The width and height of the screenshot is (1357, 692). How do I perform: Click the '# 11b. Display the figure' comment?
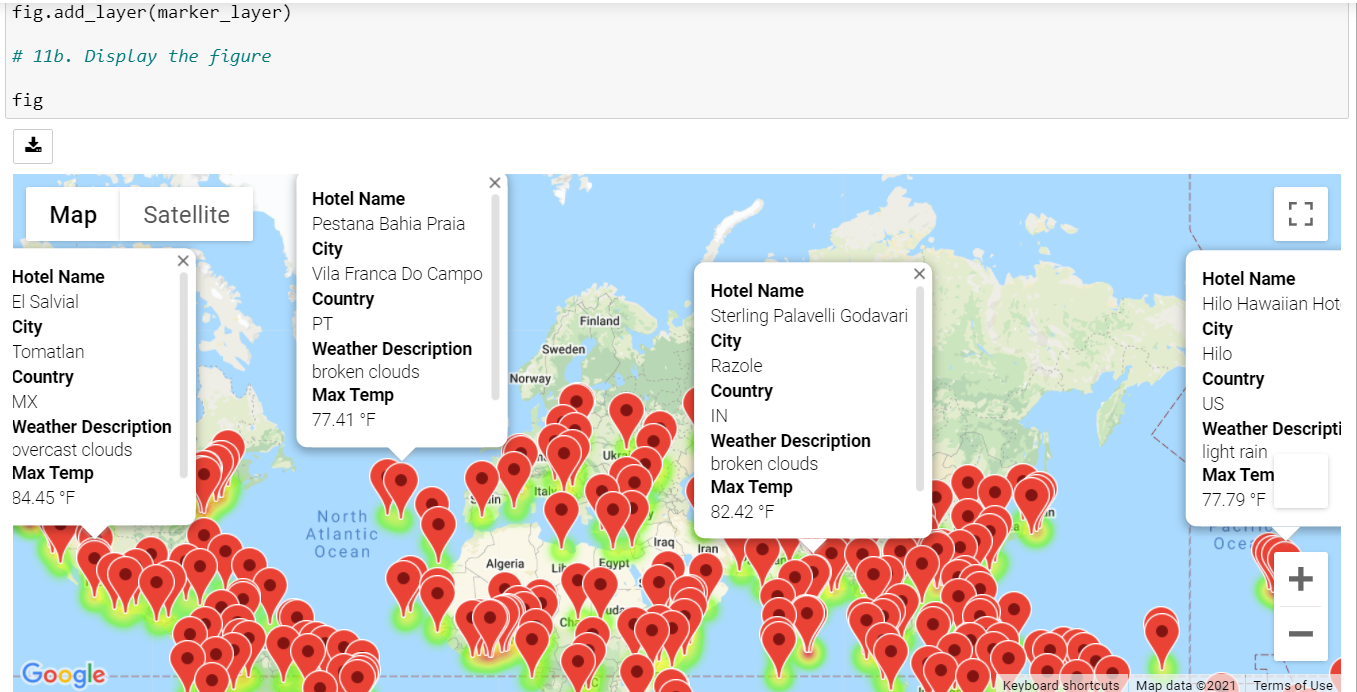[141, 56]
